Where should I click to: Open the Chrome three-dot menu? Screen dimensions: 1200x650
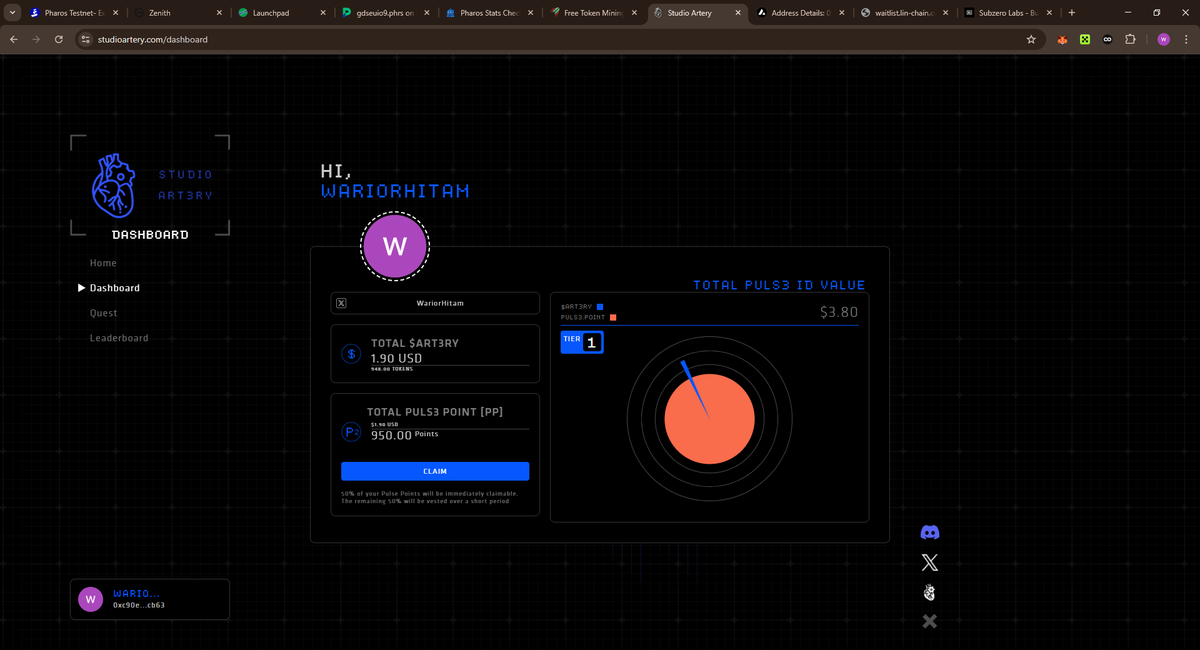coord(1185,39)
